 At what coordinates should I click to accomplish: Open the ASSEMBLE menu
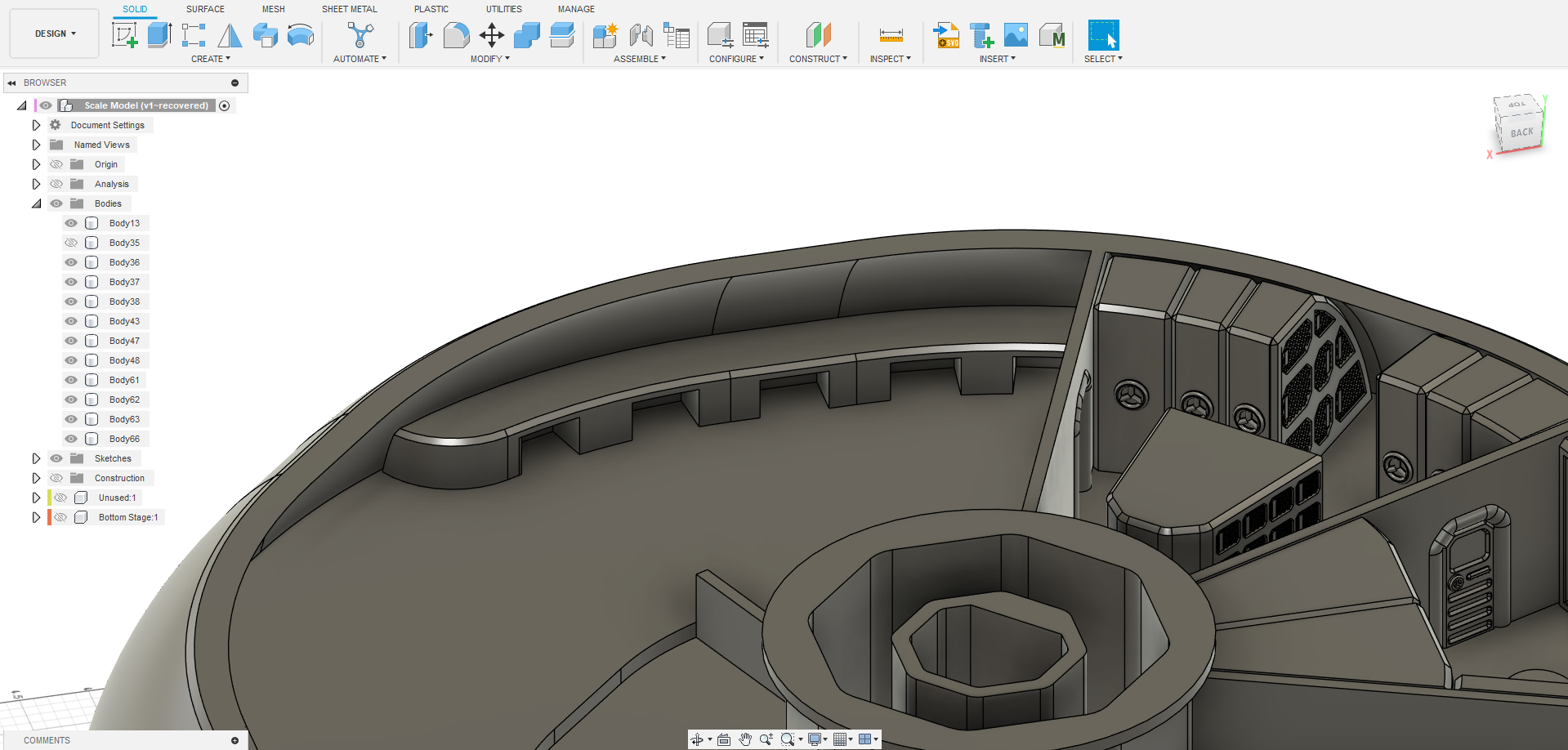640,59
